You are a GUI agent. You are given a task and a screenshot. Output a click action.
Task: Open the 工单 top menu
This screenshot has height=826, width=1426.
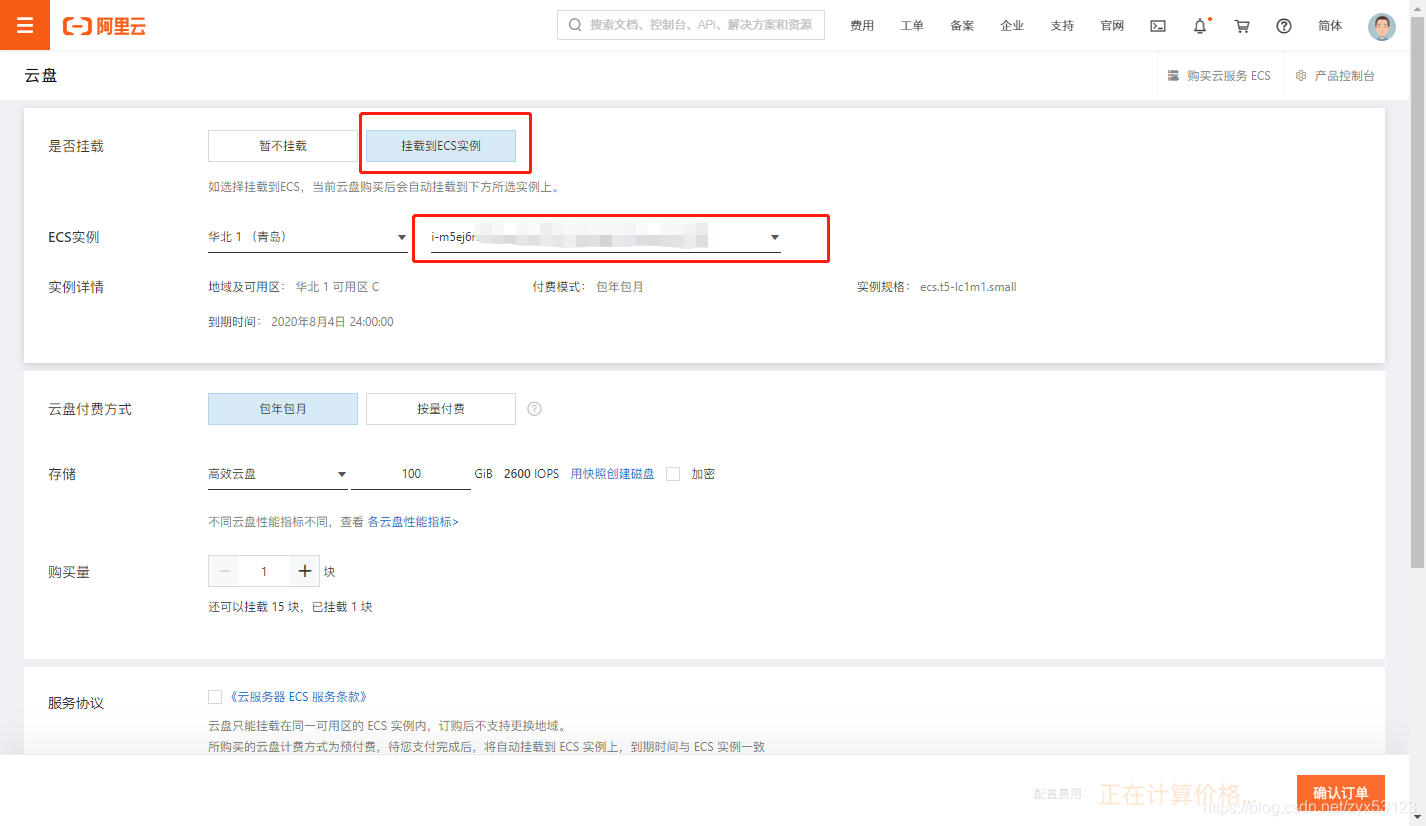coord(912,26)
